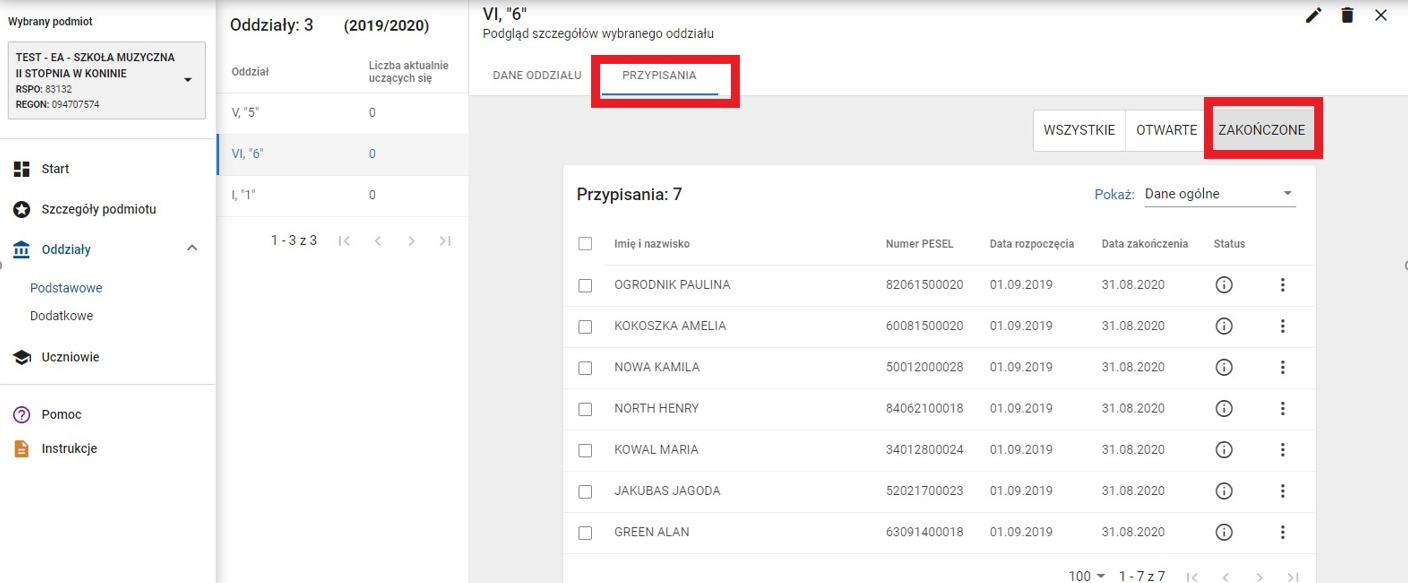Open status info icon for OGRODNIK PAULINA
This screenshot has height=583, width=1408.
[x=1223, y=285]
